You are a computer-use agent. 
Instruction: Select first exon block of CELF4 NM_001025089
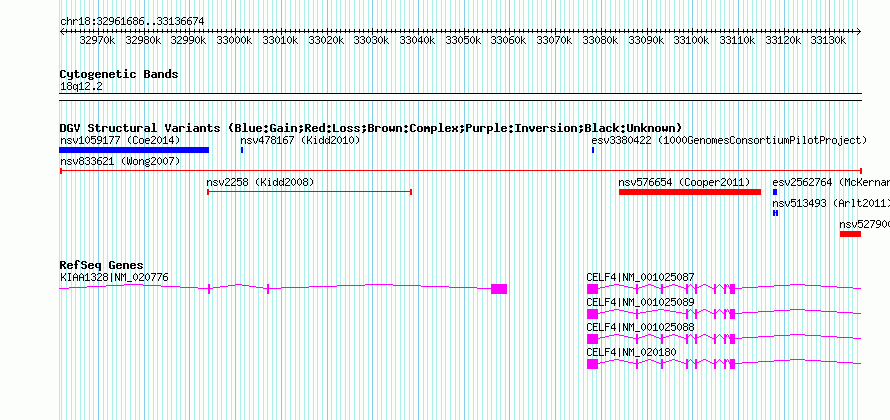tap(593, 313)
